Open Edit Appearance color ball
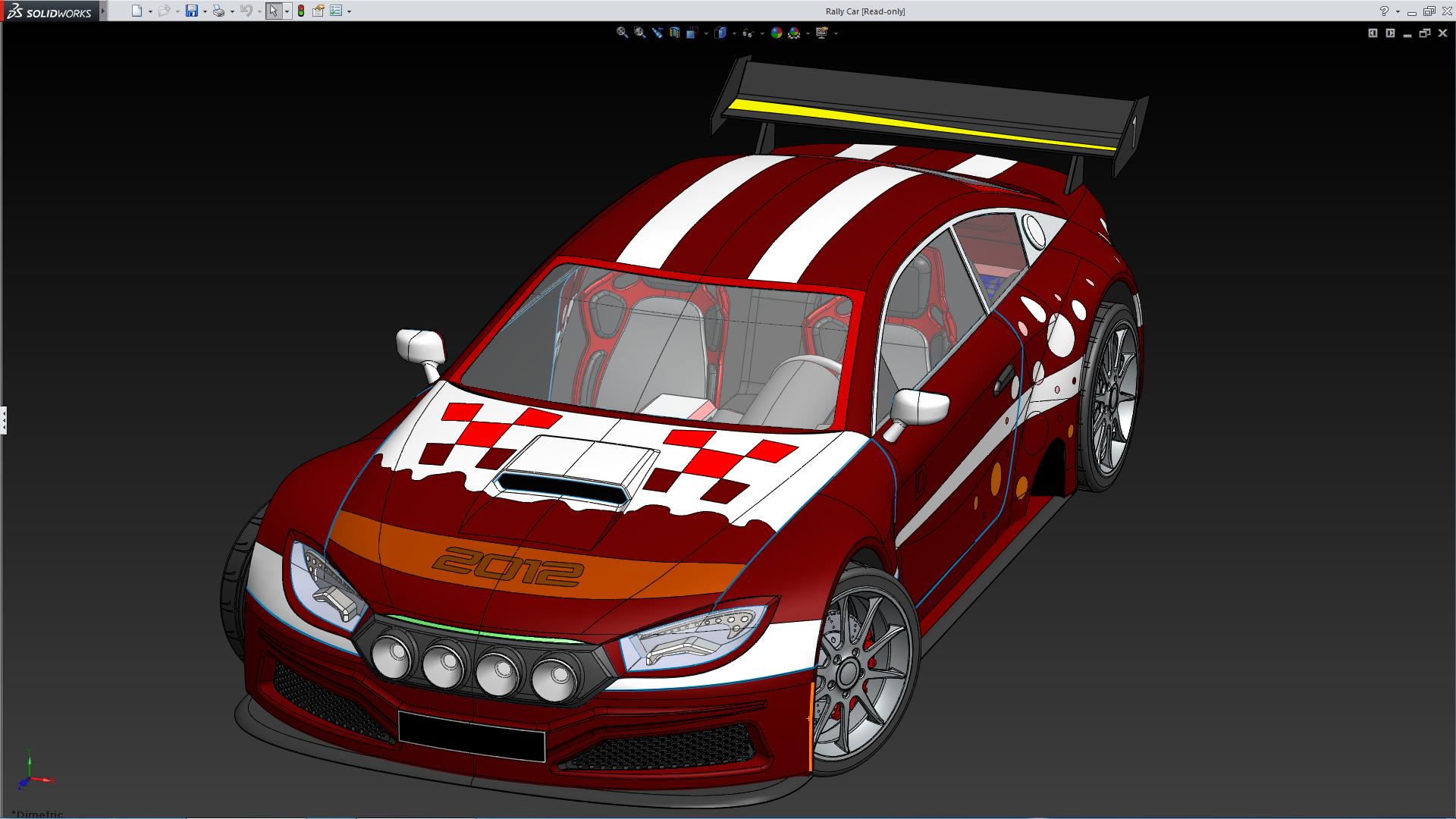 coord(776,33)
